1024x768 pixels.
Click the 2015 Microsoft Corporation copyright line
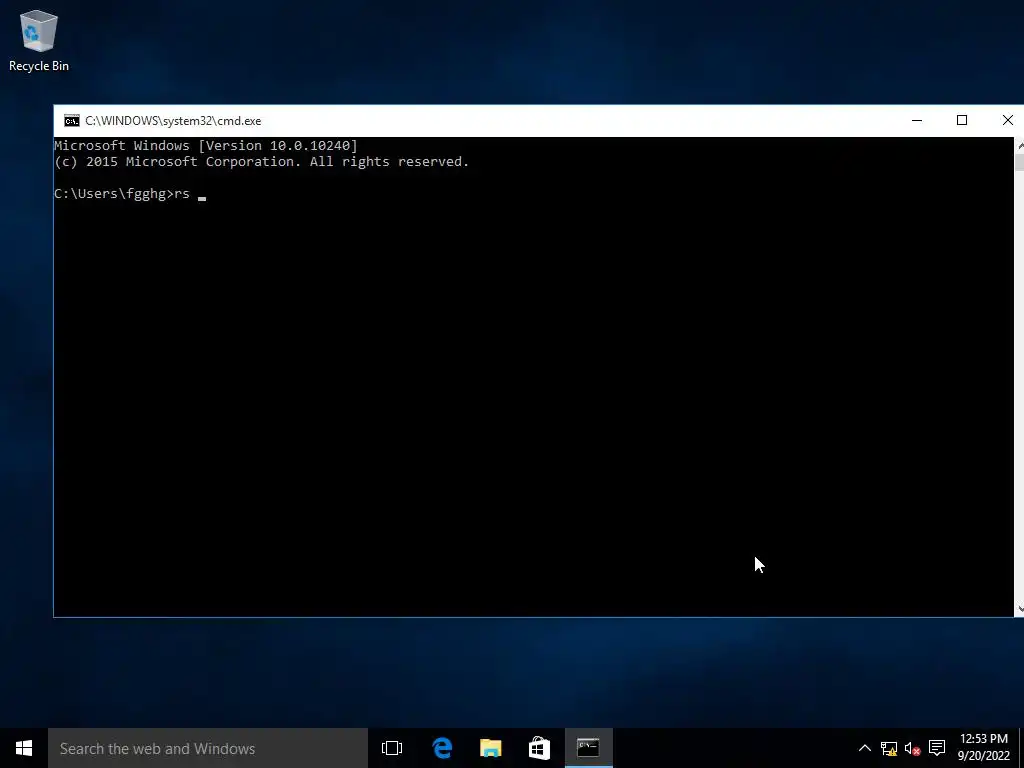point(261,162)
